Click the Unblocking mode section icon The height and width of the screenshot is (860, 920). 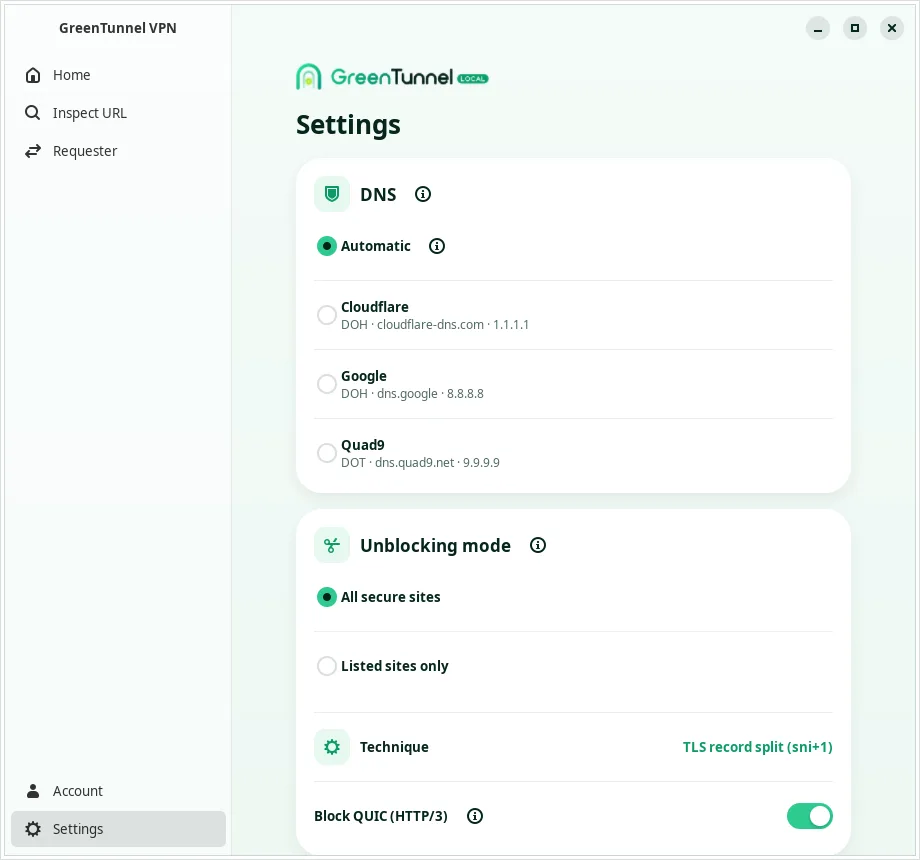click(332, 545)
